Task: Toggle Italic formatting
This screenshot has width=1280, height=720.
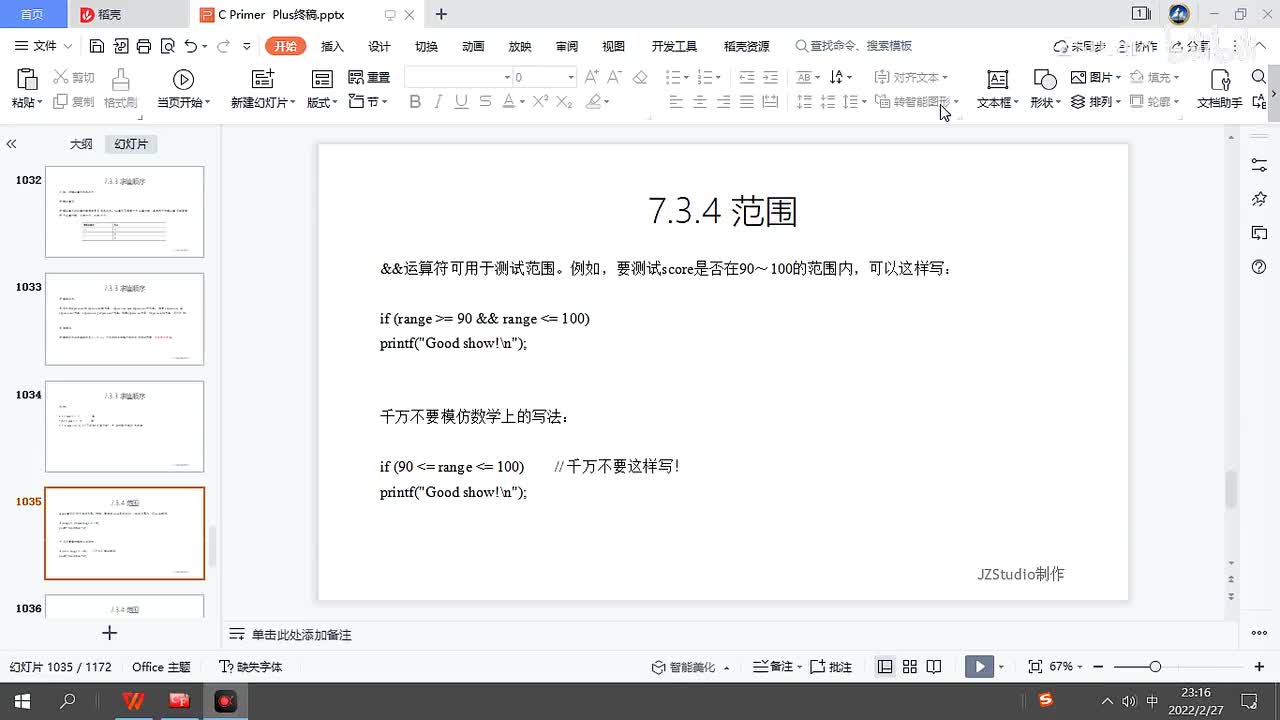Action: pos(438,101)
